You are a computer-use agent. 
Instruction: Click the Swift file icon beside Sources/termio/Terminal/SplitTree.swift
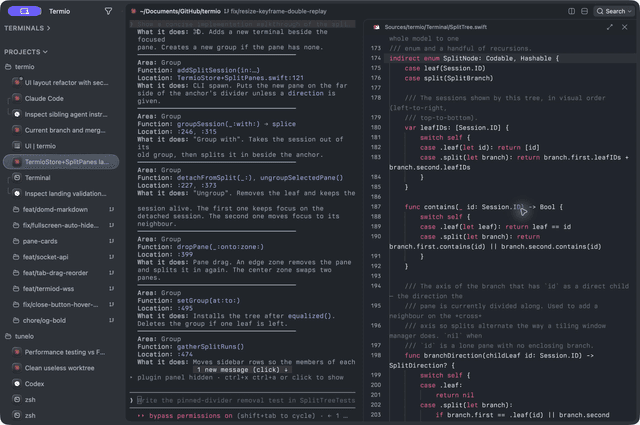[376, 27]
